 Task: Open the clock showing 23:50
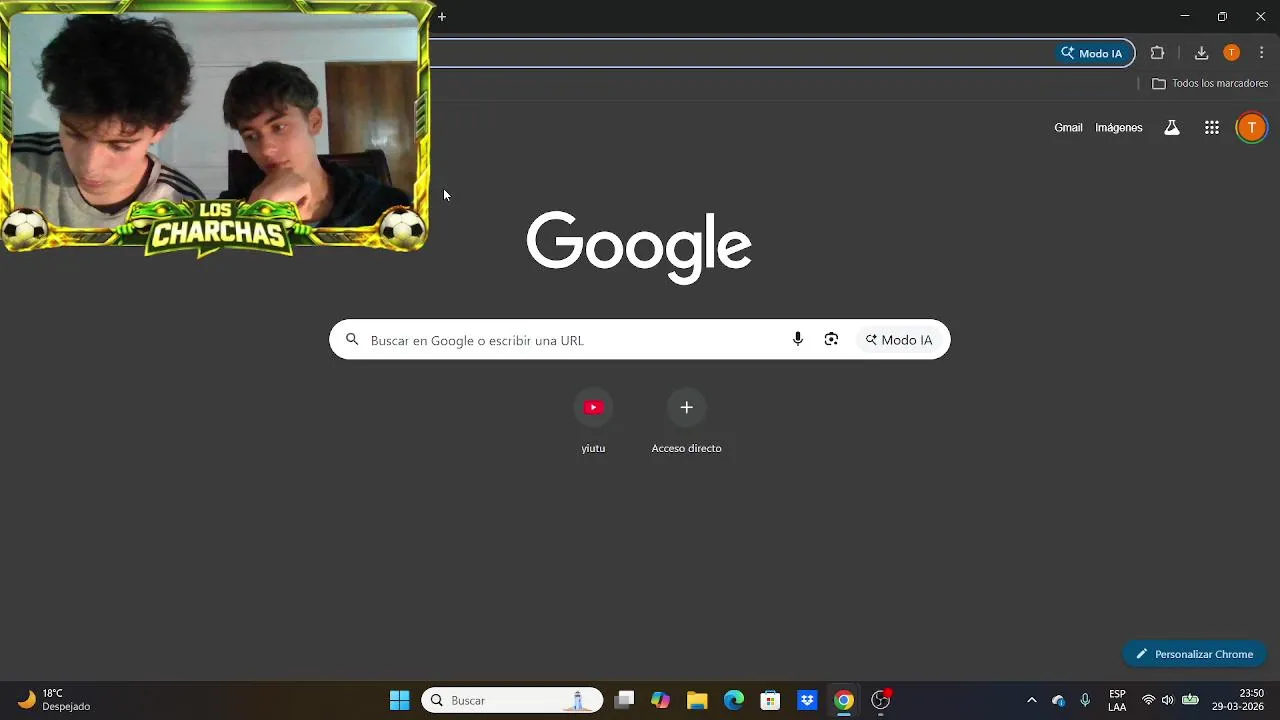coord(1238,700)
